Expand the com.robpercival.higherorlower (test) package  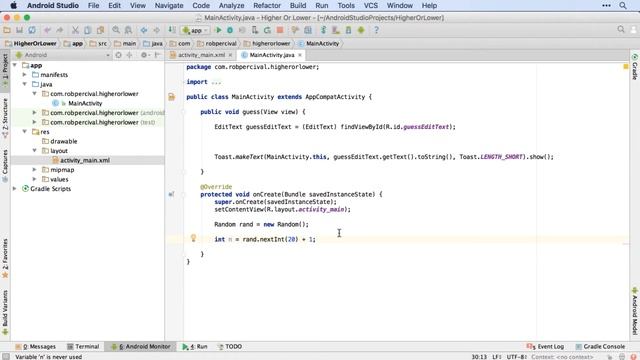pos(35,122)
